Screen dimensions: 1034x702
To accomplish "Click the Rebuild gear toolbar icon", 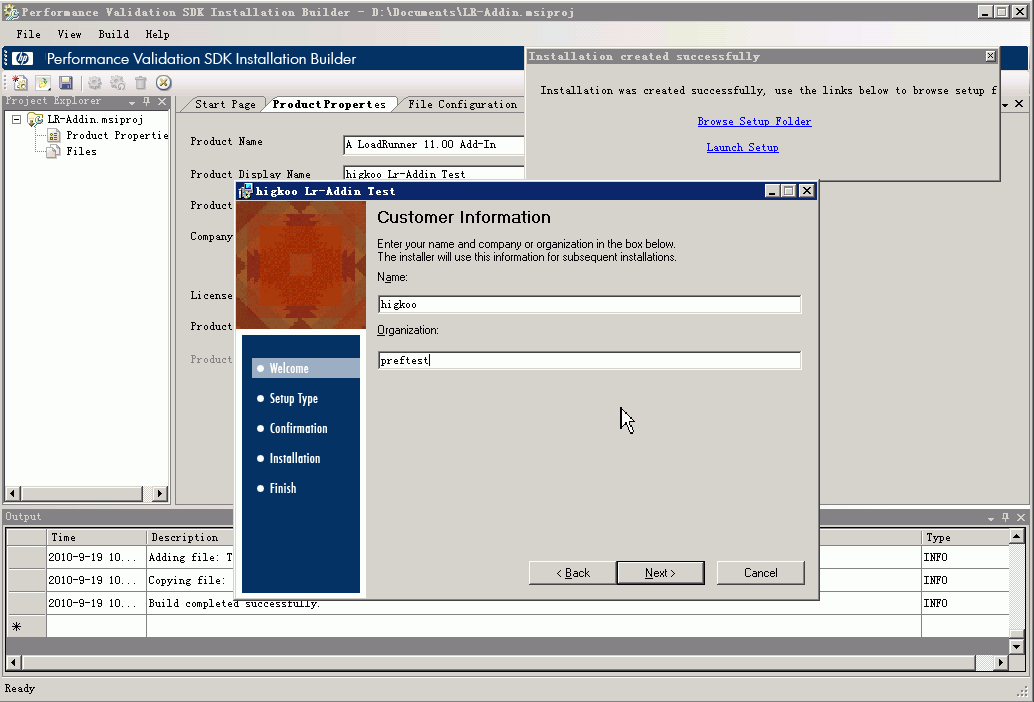I will coord(117,82).
